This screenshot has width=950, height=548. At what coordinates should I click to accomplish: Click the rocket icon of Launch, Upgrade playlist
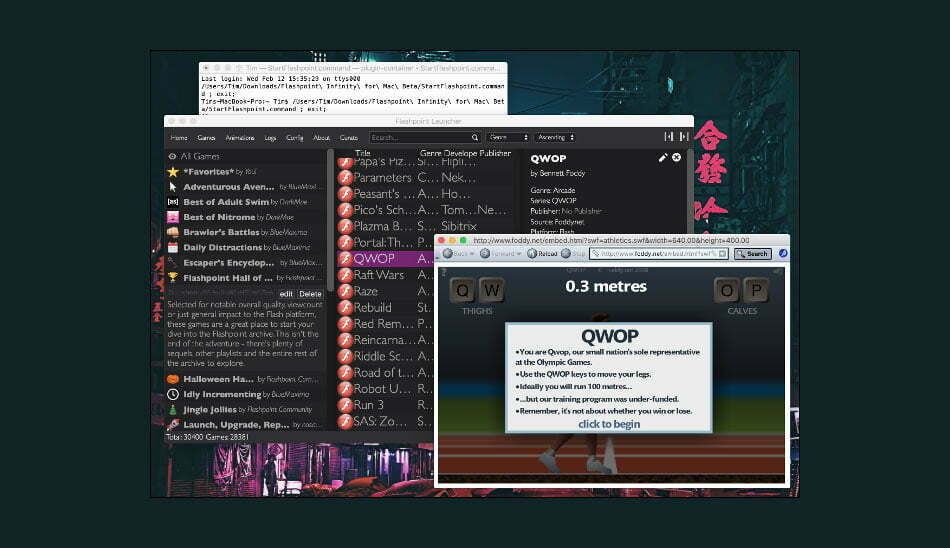(173, 424)
